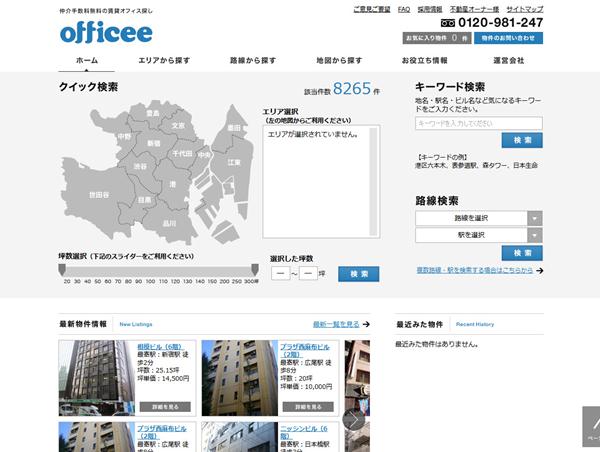The image size is (600, 452).
Task: Select 墨田 area on the map
Action: click(233, 127)
